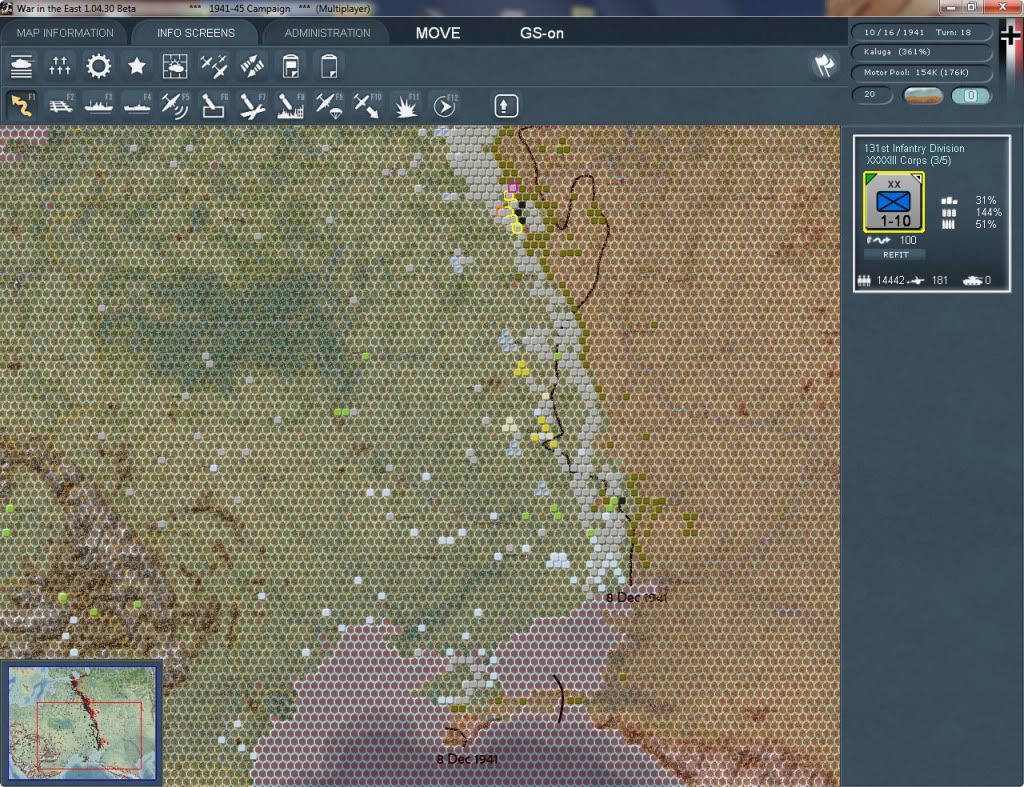Screen dimensions: 1024x787
Task: Select the F2 rail move mode
Action: (x=61, y=106)
